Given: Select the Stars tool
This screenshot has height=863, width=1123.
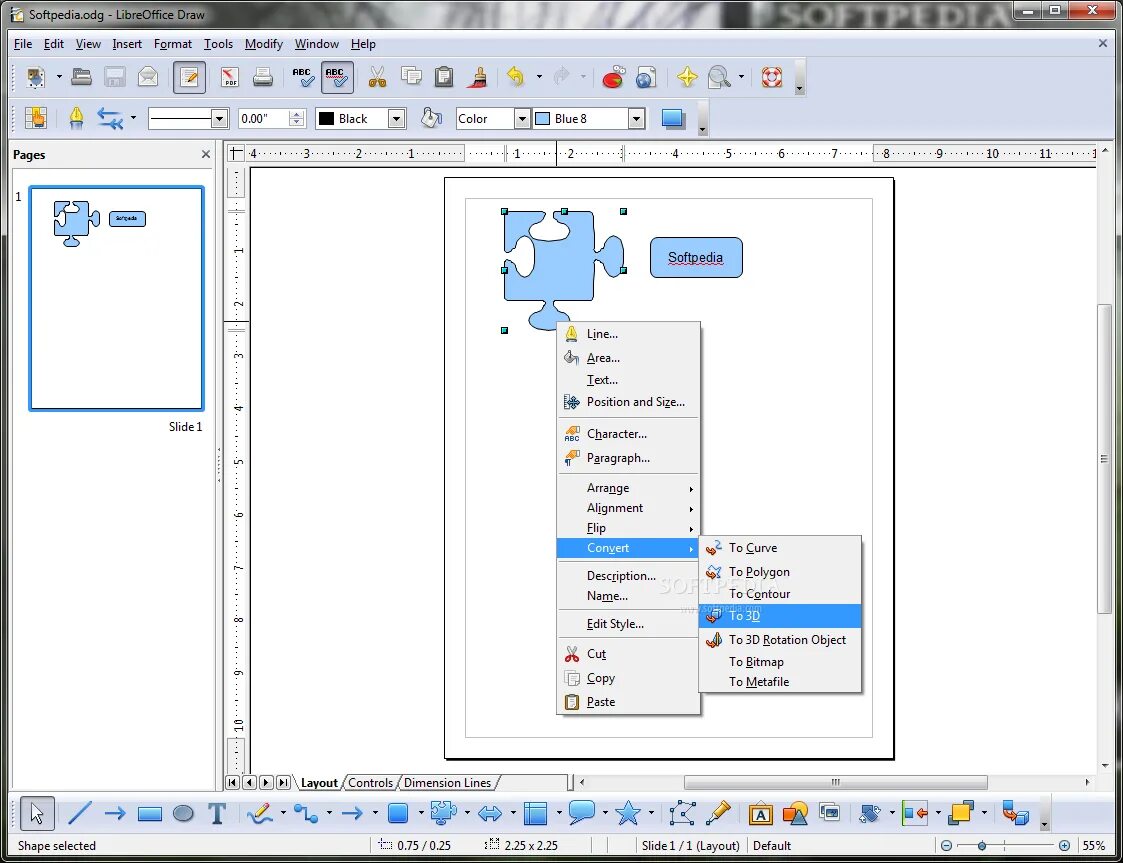Looking at the screenshot, I should click(x=627, y=813).
